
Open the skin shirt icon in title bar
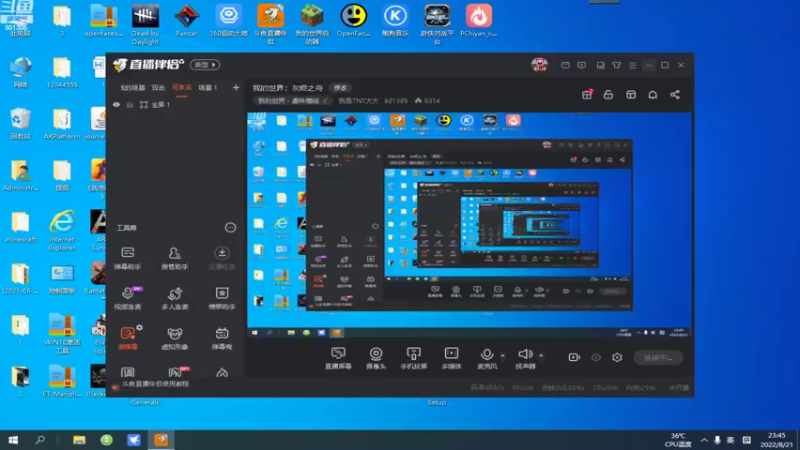pyautogui.click(x=616, y=65)
